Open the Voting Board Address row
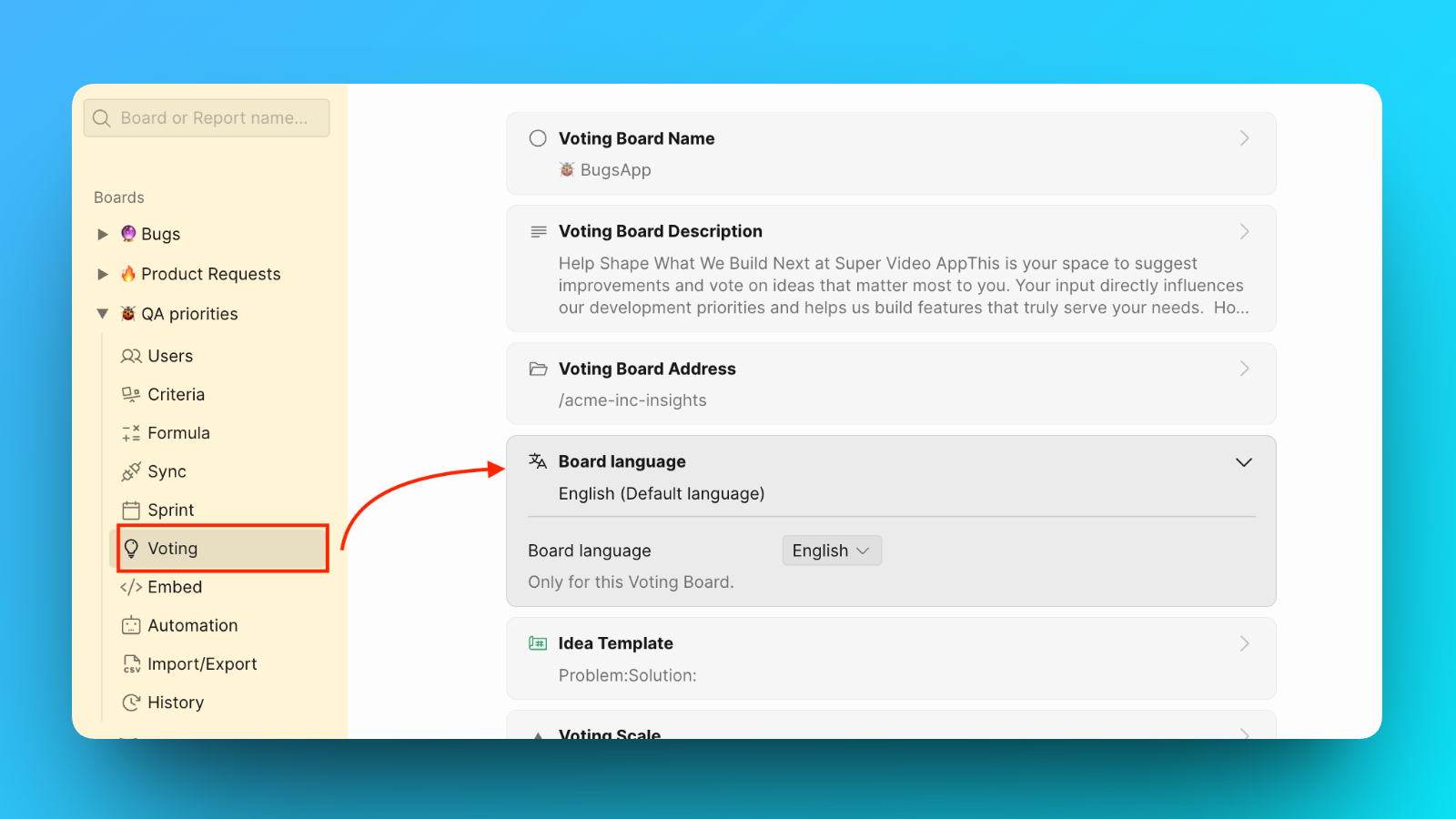 890,383
